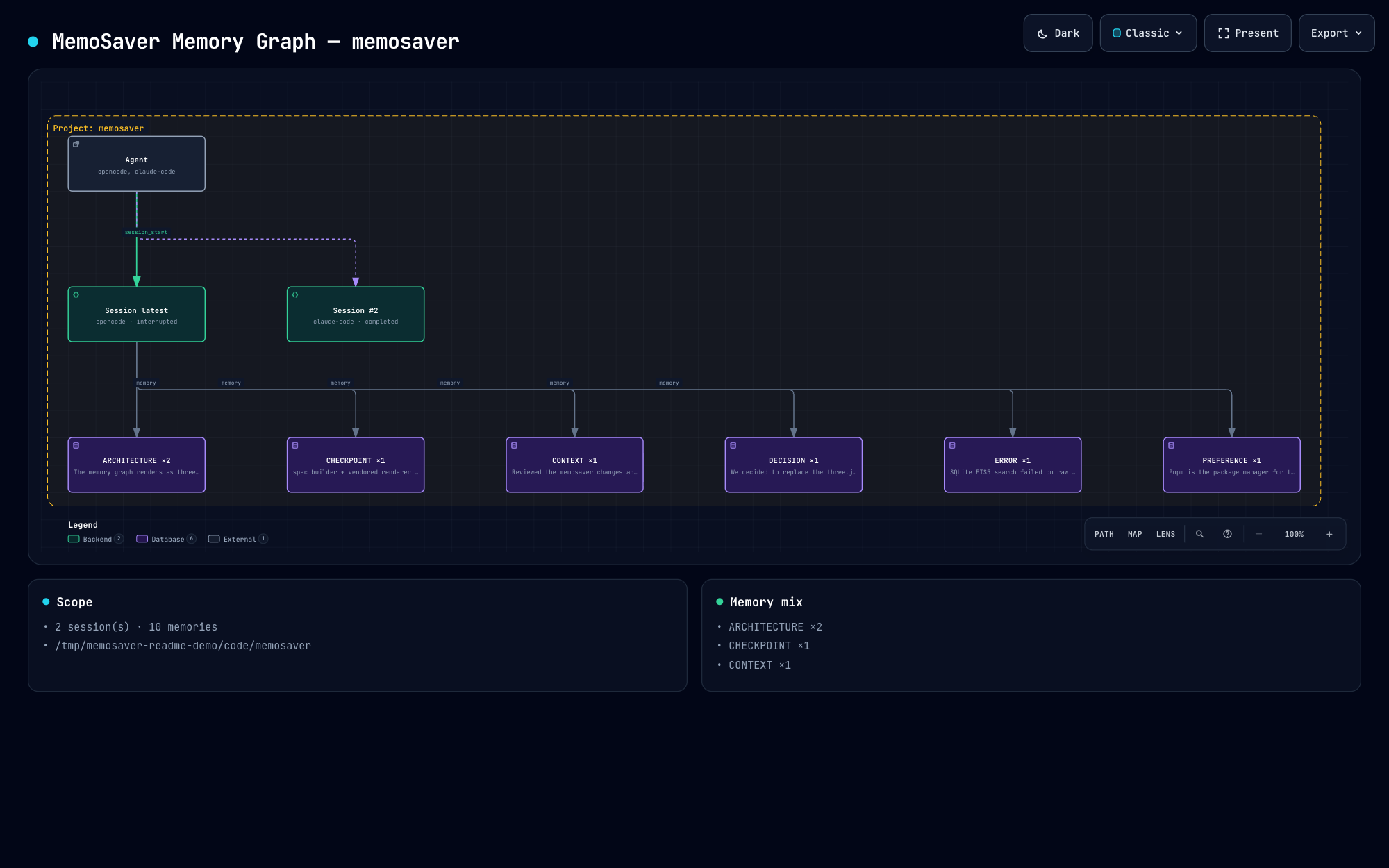Open the Classic style dropdown
Viewport: 1389px width, 868px height.
[1148, 33]
